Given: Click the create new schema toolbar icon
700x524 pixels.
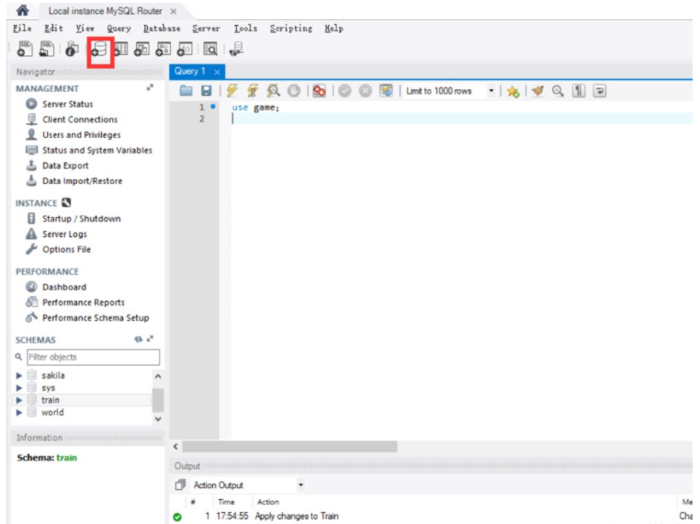Looking at the screenshot, I should click(100, 48).
